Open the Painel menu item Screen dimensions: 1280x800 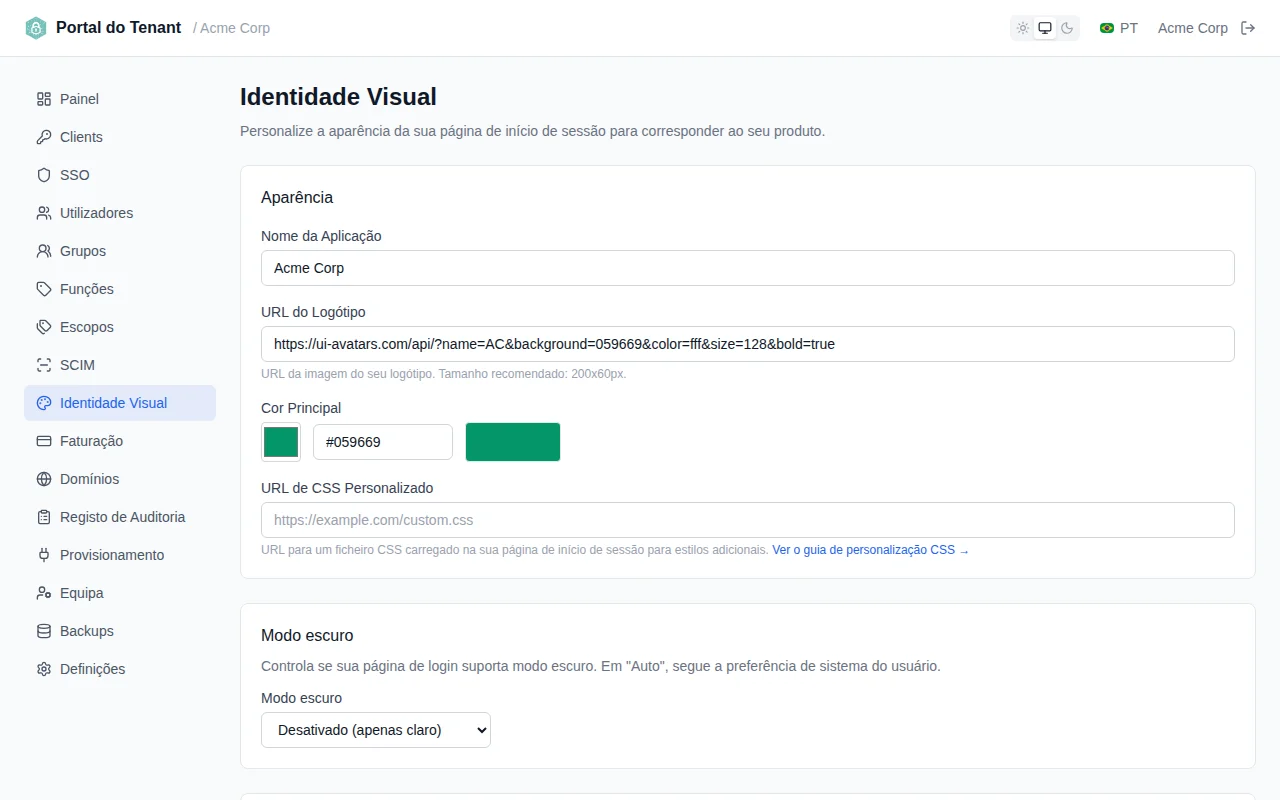click(120, 99)
